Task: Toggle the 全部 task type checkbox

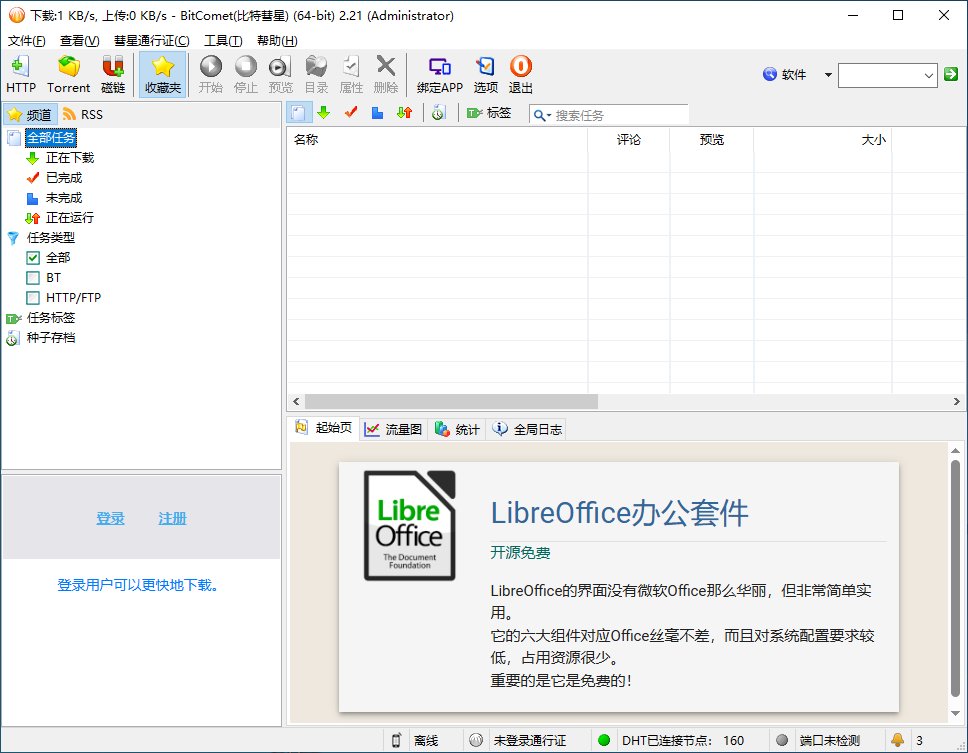Action: [33, 258]
